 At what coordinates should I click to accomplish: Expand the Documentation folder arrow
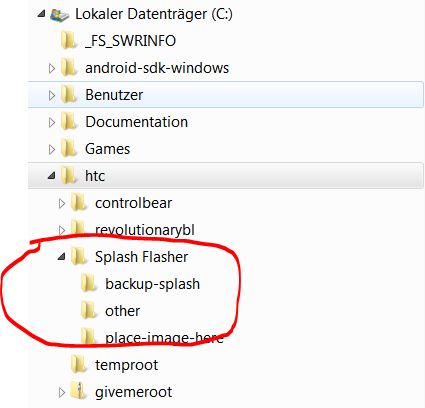(52, 122)
